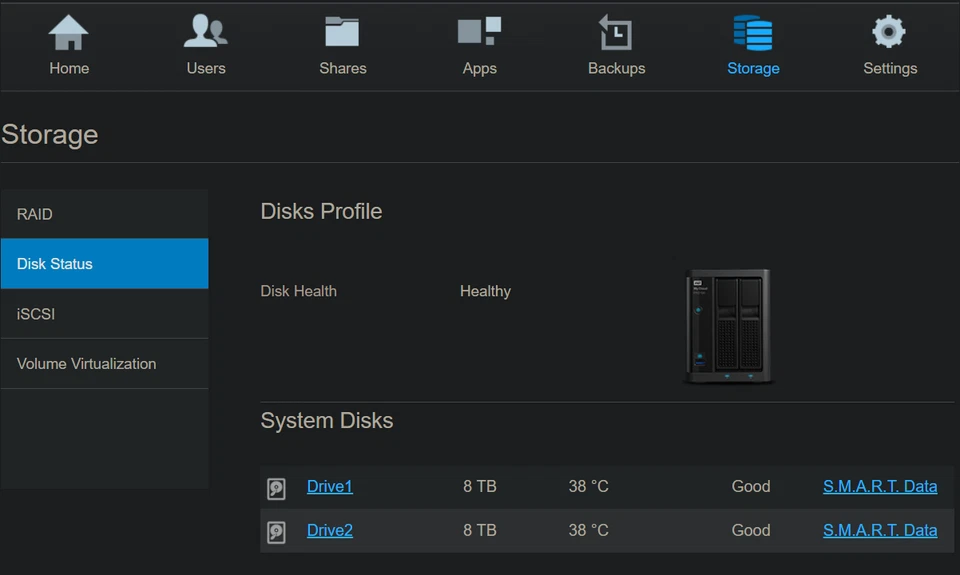Viewport: 960px width, 575px height.
Task: View S.M.A.R.T. Data for Drive2
Action: (880, 530)
